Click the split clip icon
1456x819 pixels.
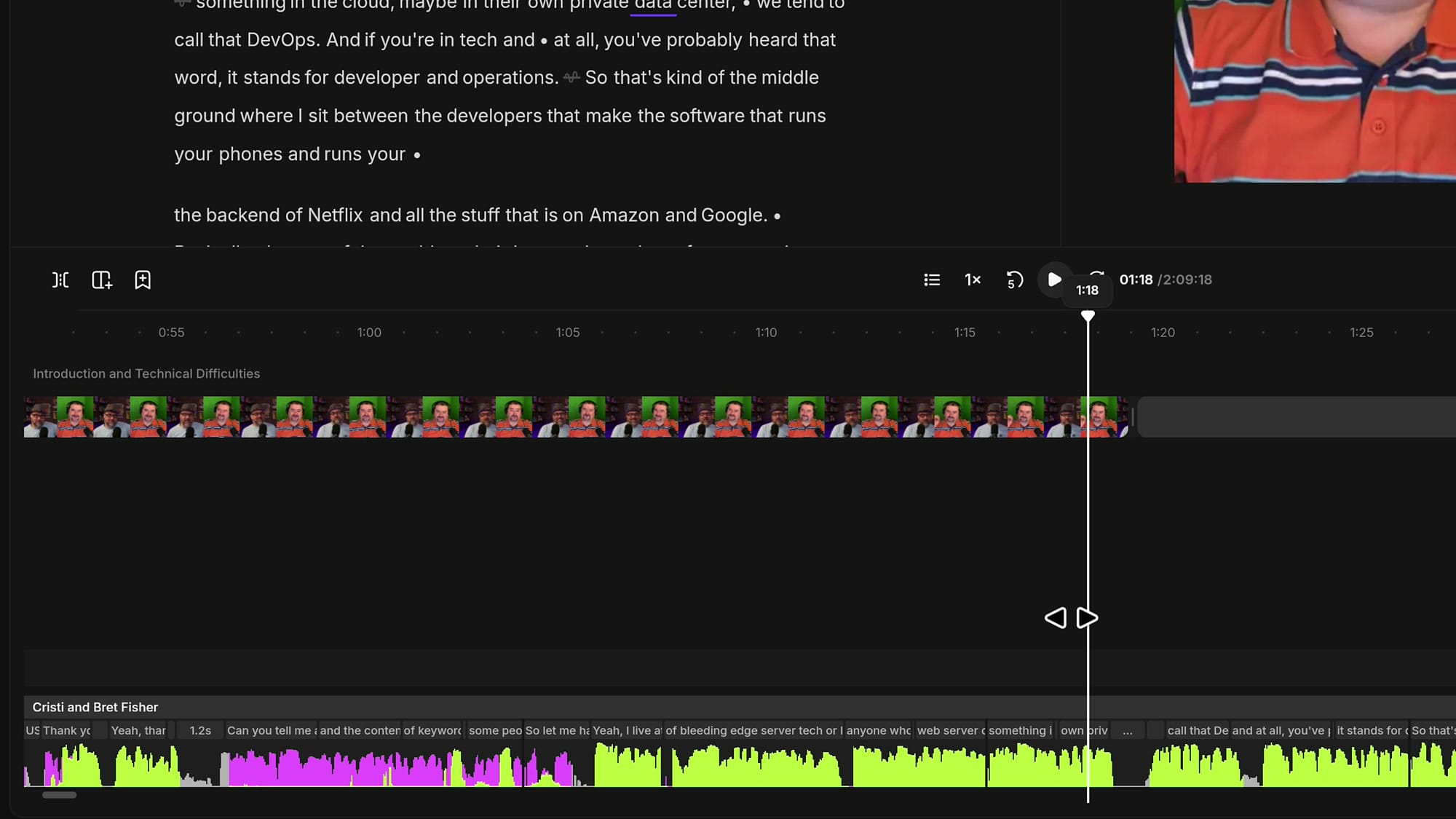point(60,280)
